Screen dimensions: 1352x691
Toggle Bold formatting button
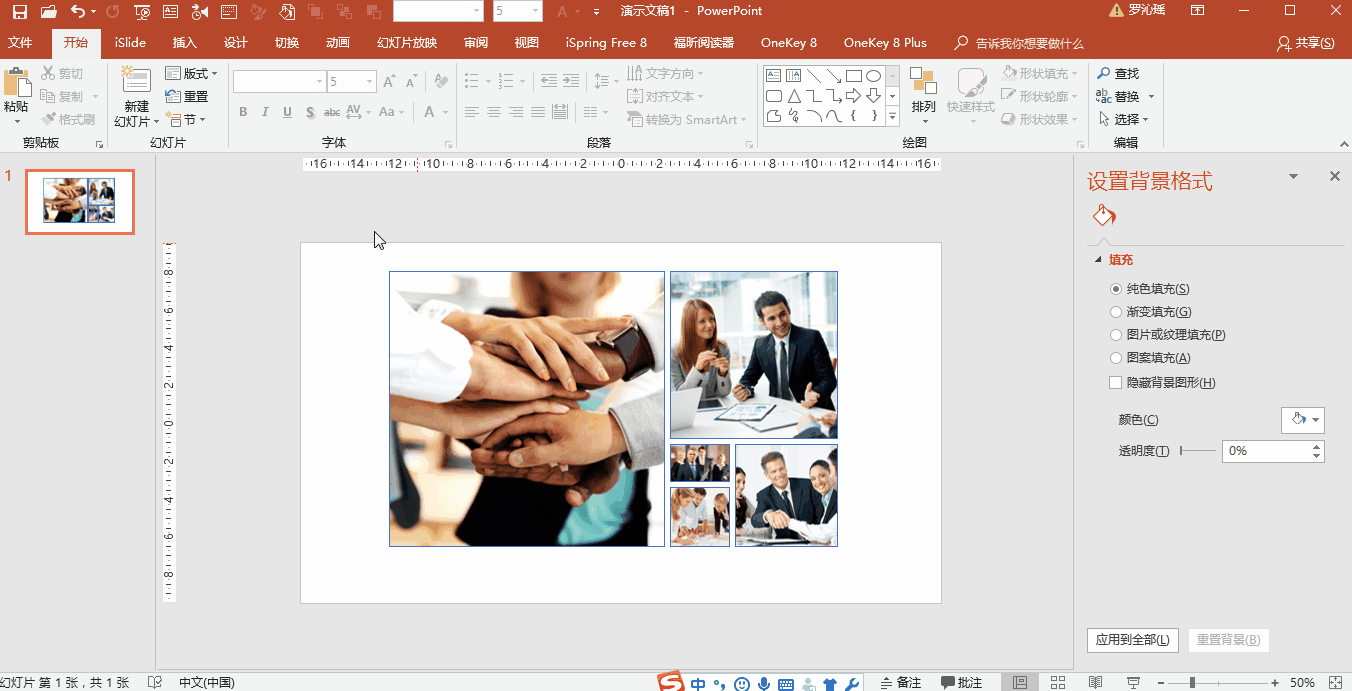(243, 112)
